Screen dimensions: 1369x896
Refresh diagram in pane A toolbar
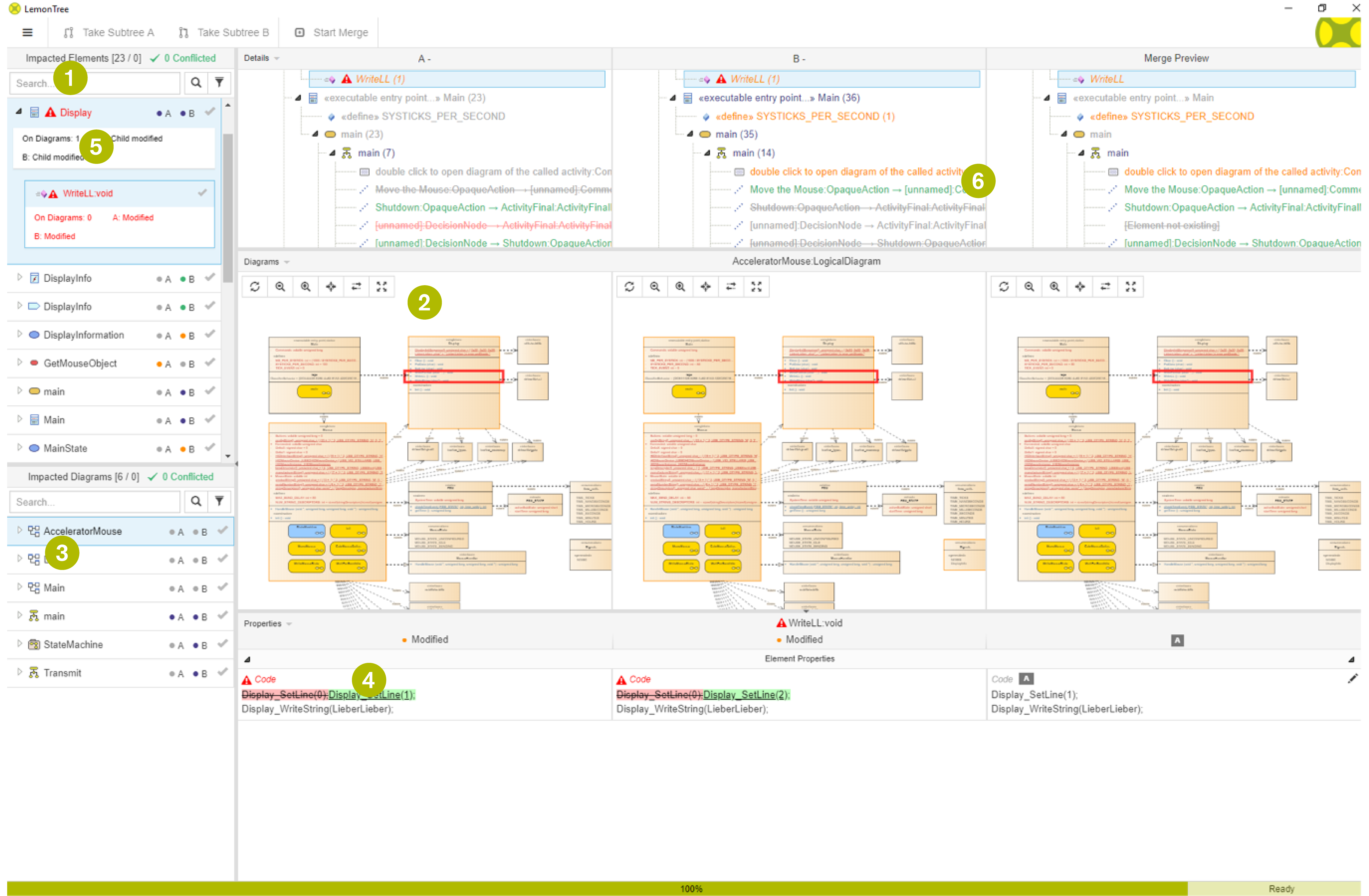click(x=255, y=286)
